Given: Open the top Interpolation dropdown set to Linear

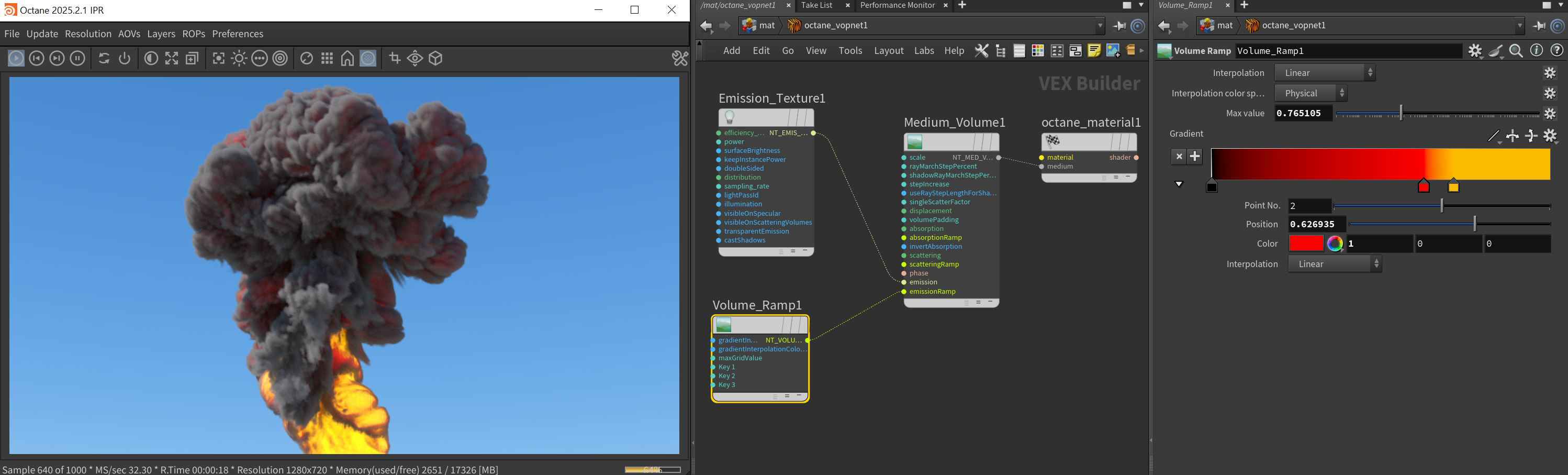Looking at the screenshot, I should tap(1325, 73).
